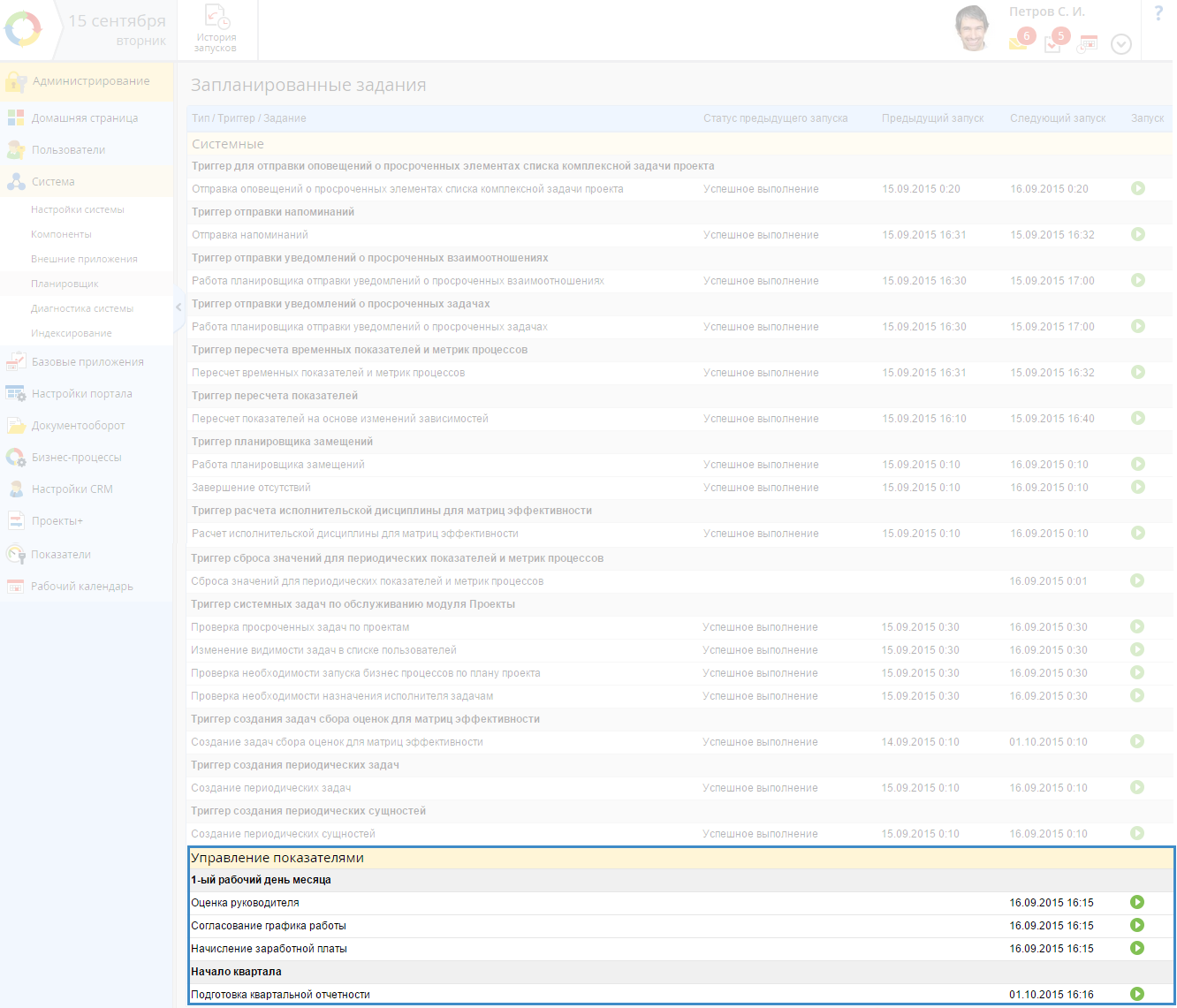Run Подготовка квартальной отчетности task now
1177x1008 pixels.
[x=1137, y=994]
